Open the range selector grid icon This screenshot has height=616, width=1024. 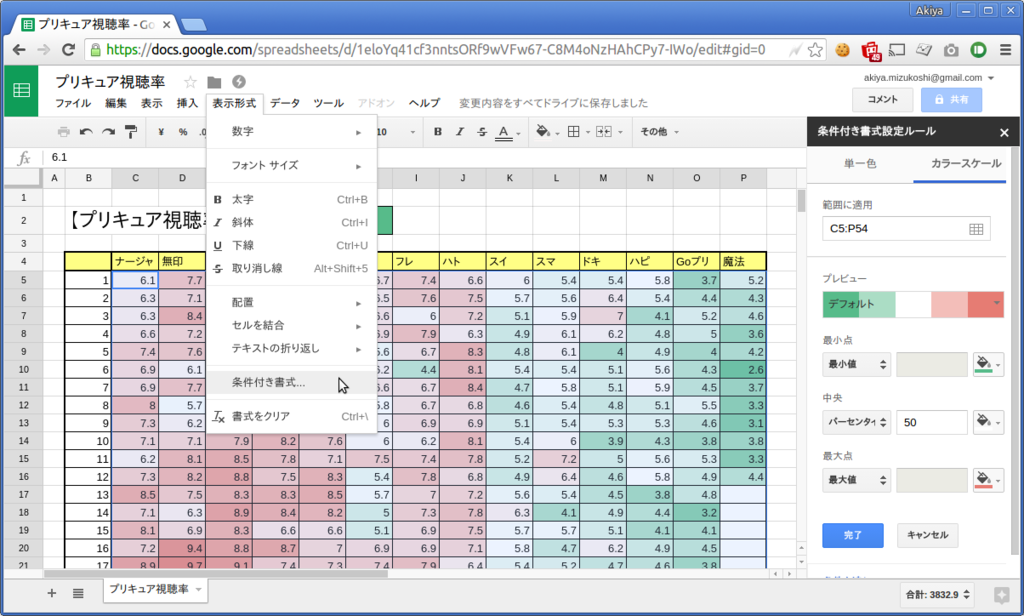(976, 229)
